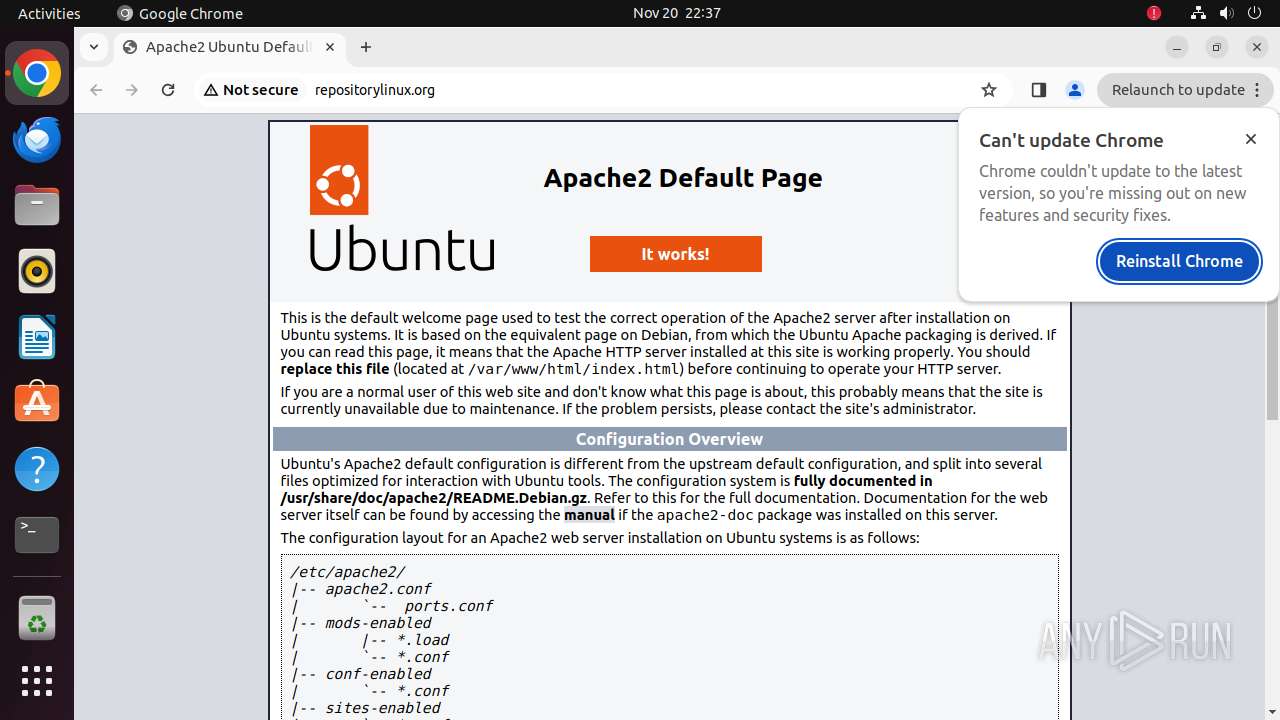Click the sites-enabled entry in config layout
Image resolution: width=1280 pixels, height=720 pixels.
point(382,708)
